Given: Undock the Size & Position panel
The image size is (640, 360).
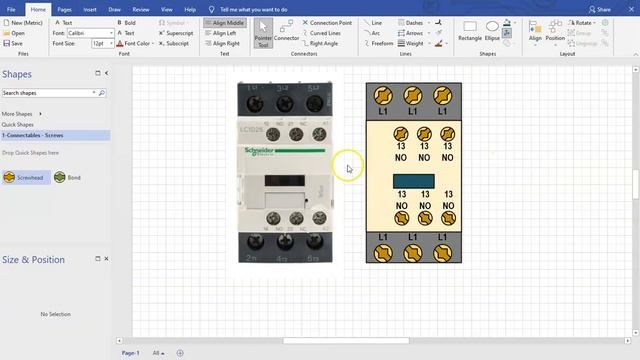Looking at the screenshot, I should tap(98, 258).
